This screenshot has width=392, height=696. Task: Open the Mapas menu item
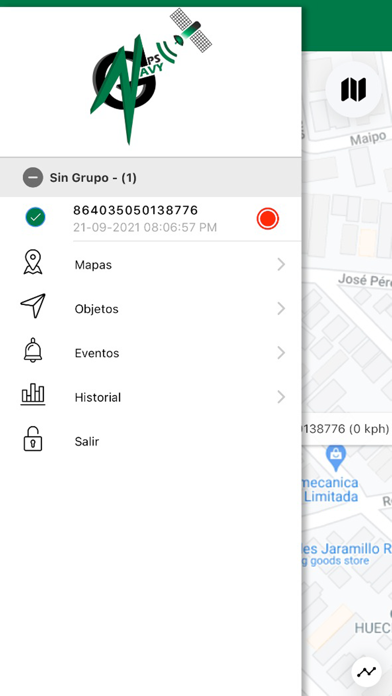pyautogui.click(x=151, y=265)
